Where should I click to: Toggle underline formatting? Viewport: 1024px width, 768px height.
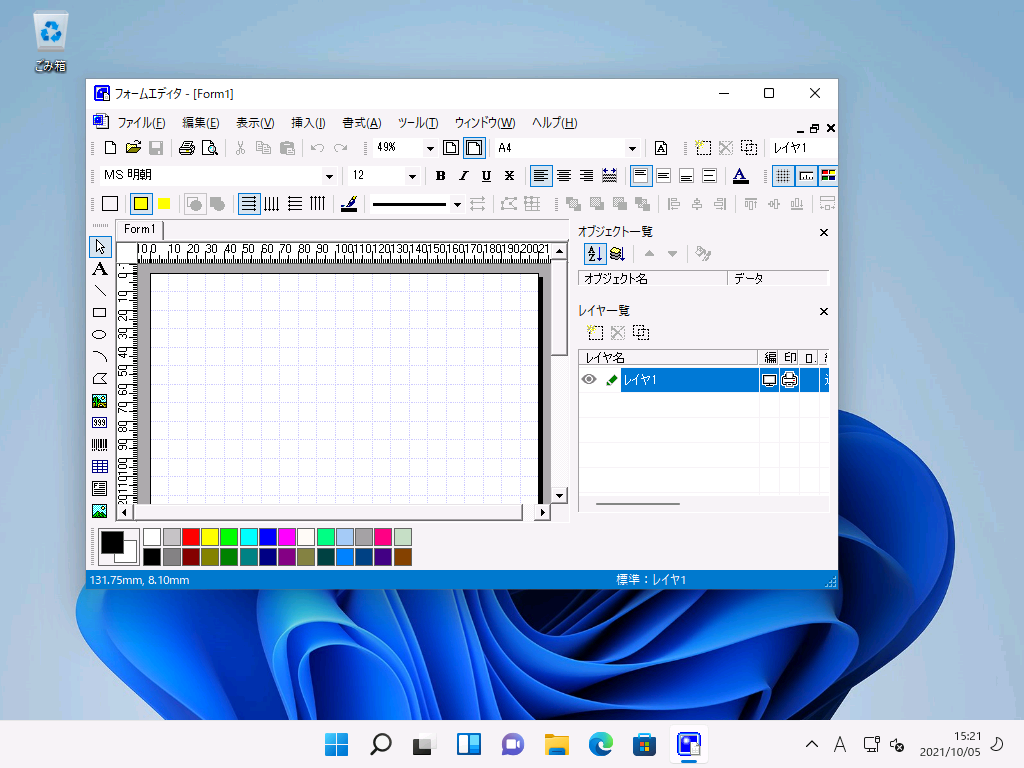487,175
